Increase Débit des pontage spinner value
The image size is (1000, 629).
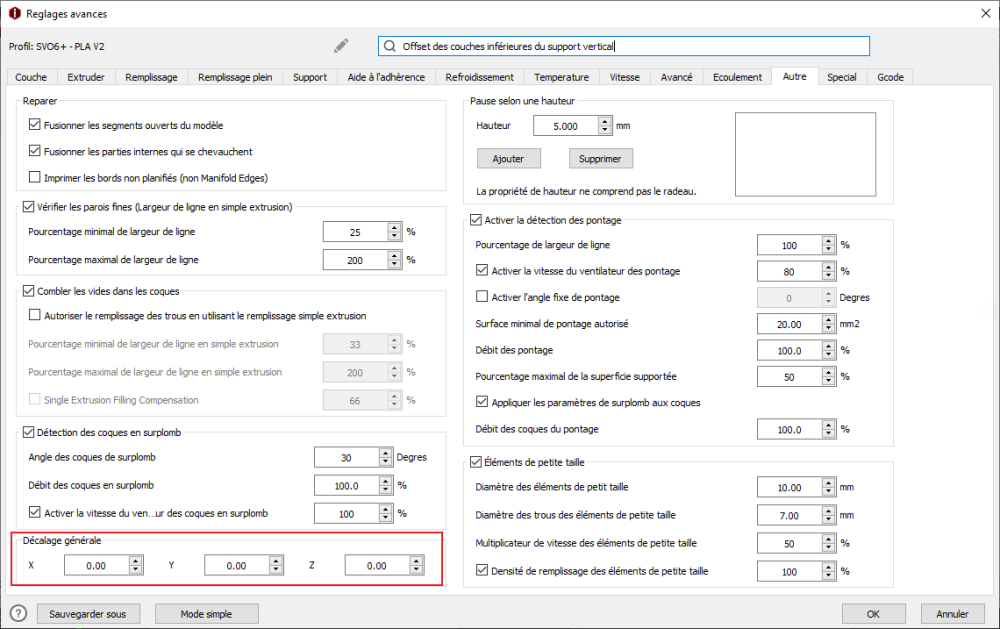828,346
